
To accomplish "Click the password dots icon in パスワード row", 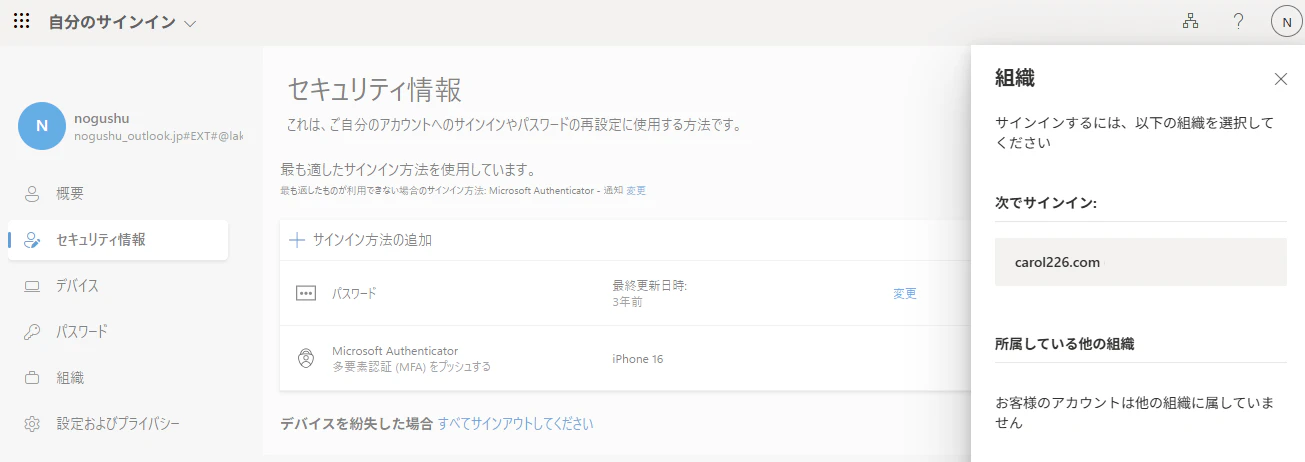I will (x=306, y=294).
